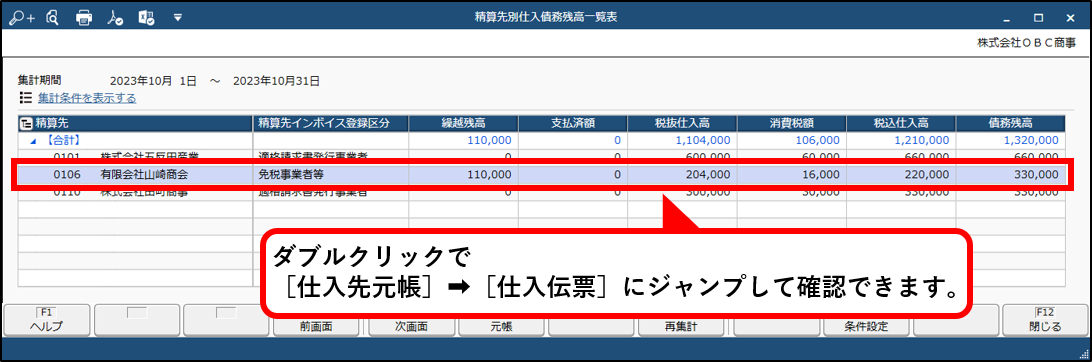The width and height of the screenshot is (1092, 362).
Task: Click the zoom in magnifier icon
Action: point(22,18)
